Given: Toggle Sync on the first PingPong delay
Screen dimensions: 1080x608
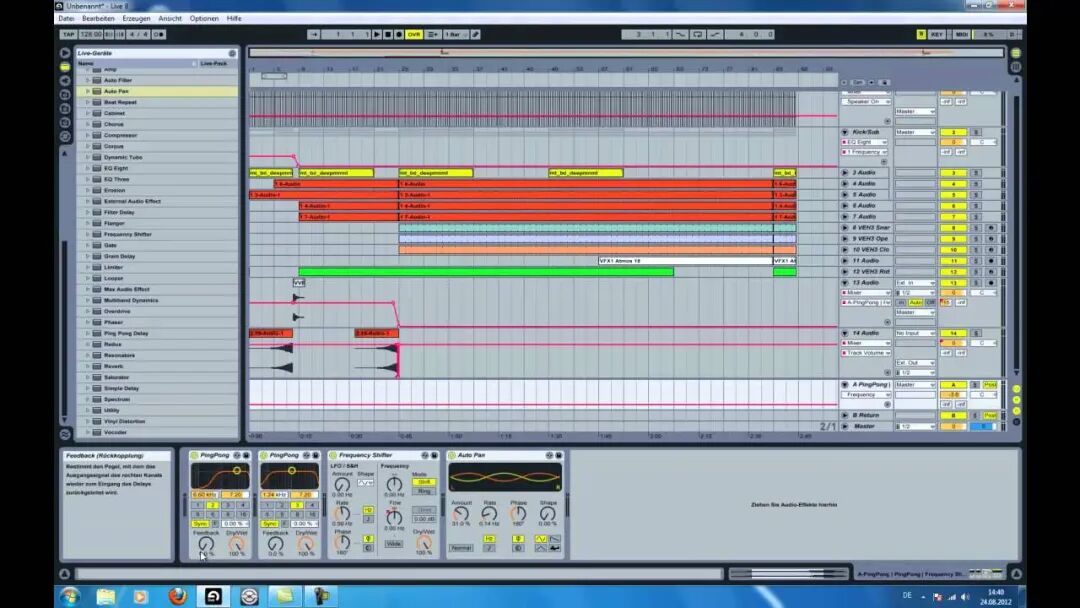Looking at the screenshot, I should 200,524.
